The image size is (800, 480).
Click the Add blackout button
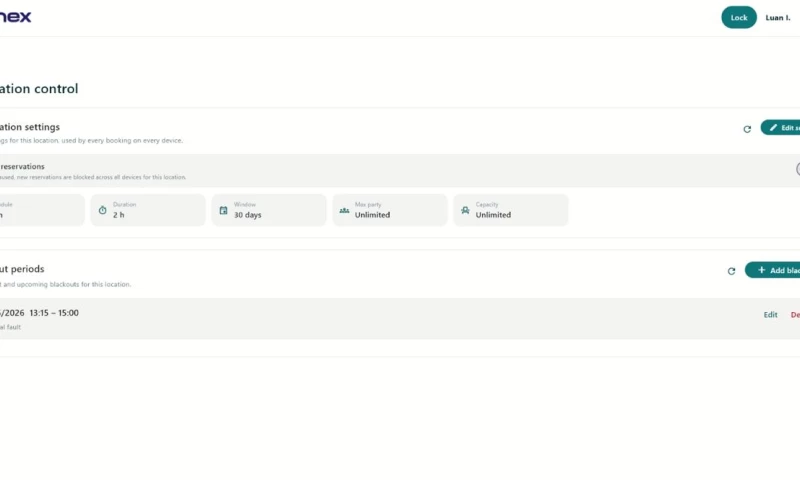tap(772, 270)
